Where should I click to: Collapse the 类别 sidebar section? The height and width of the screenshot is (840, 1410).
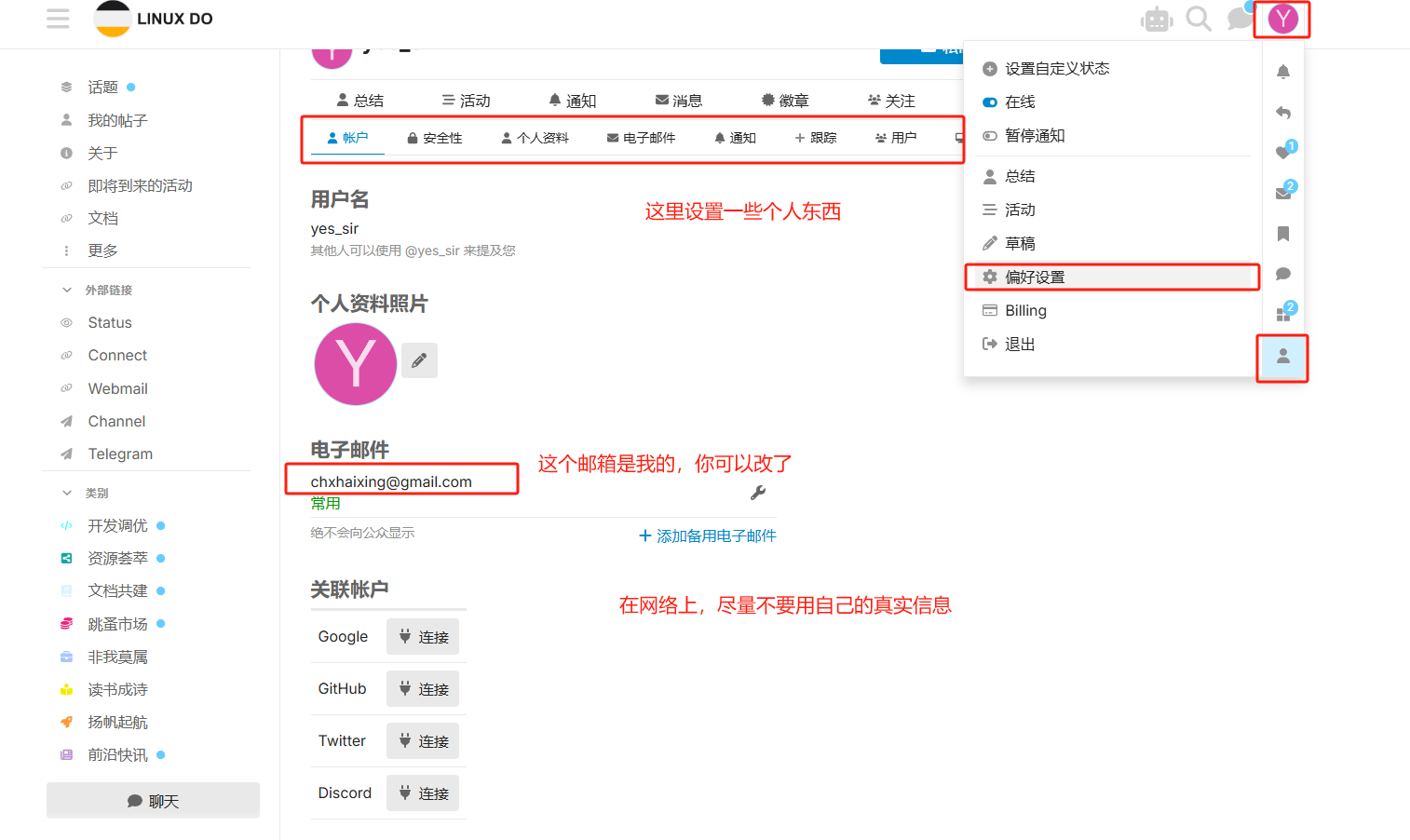point(86,493)
